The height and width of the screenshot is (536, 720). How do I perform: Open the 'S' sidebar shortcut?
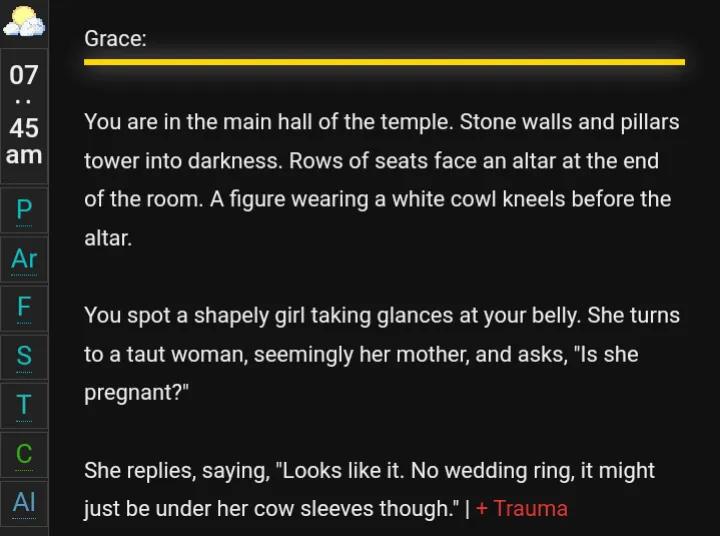pos(24,355)
